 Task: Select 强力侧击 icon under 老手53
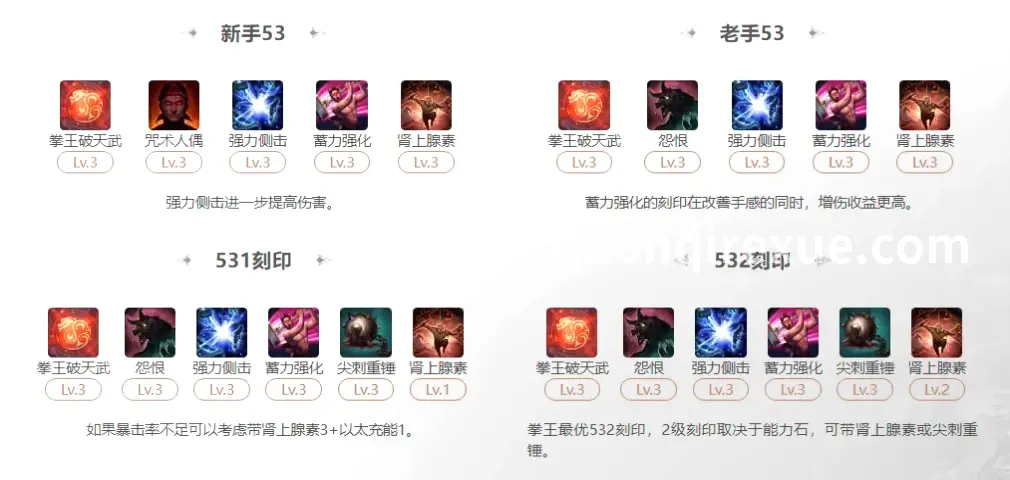click(x=757, y=106)
